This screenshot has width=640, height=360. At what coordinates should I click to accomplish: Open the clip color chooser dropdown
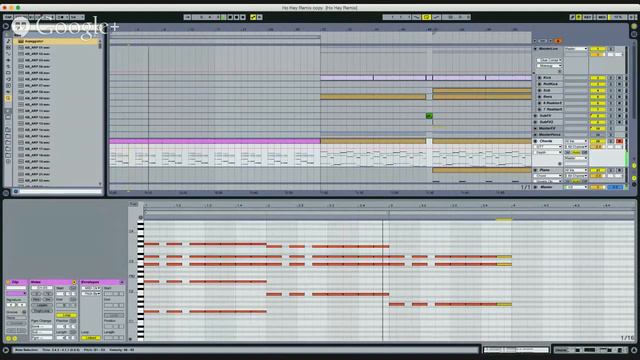pyautogui.click(x=16, y=293)
